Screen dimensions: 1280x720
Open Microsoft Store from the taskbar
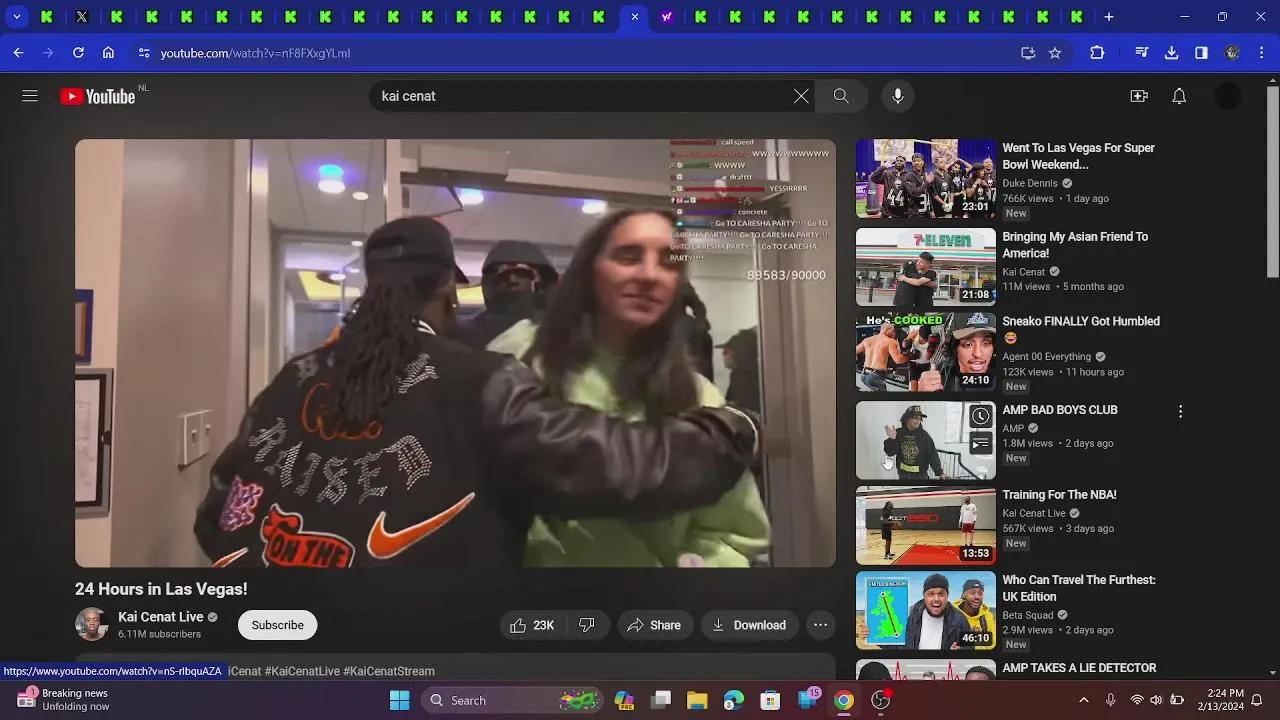pos(769,700)
